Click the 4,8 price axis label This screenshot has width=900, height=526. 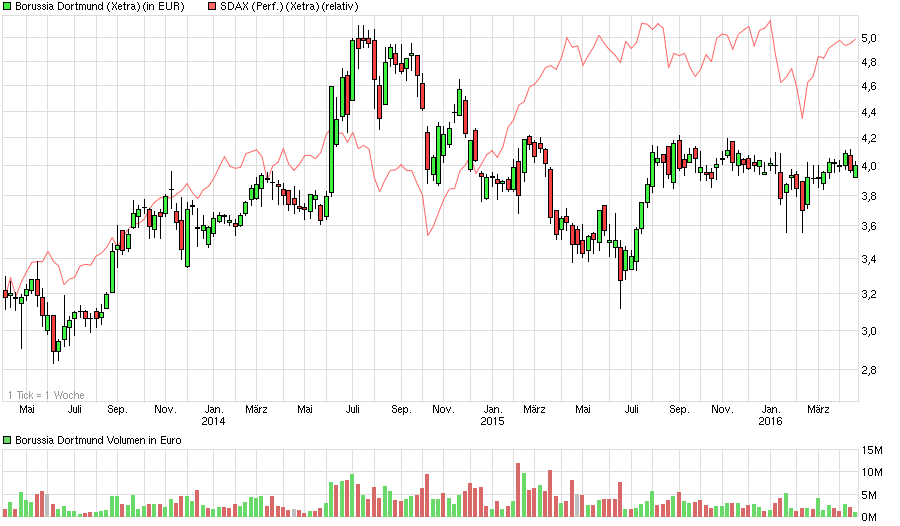tap(869, 63)
